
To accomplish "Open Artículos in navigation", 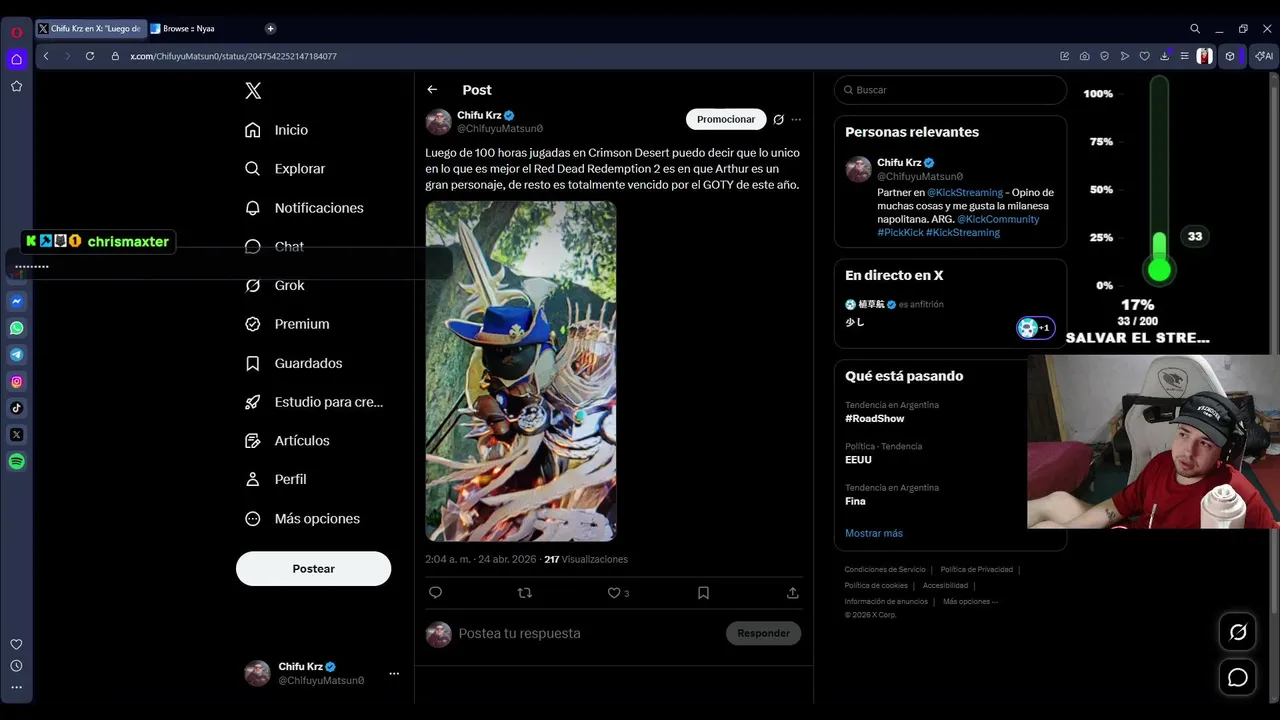I will [287, 441].
